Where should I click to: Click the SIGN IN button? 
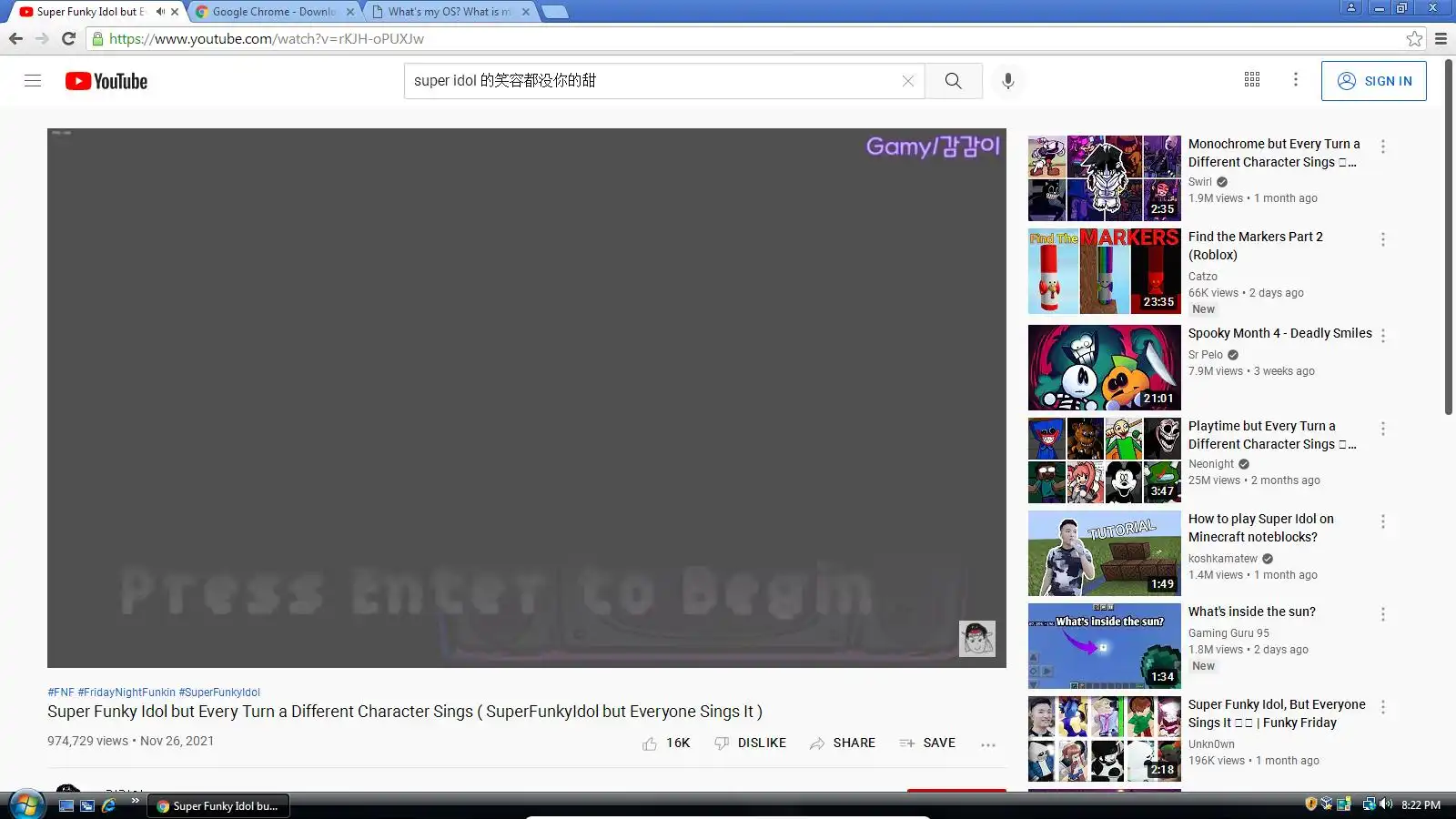click(x=1374, y=80)
